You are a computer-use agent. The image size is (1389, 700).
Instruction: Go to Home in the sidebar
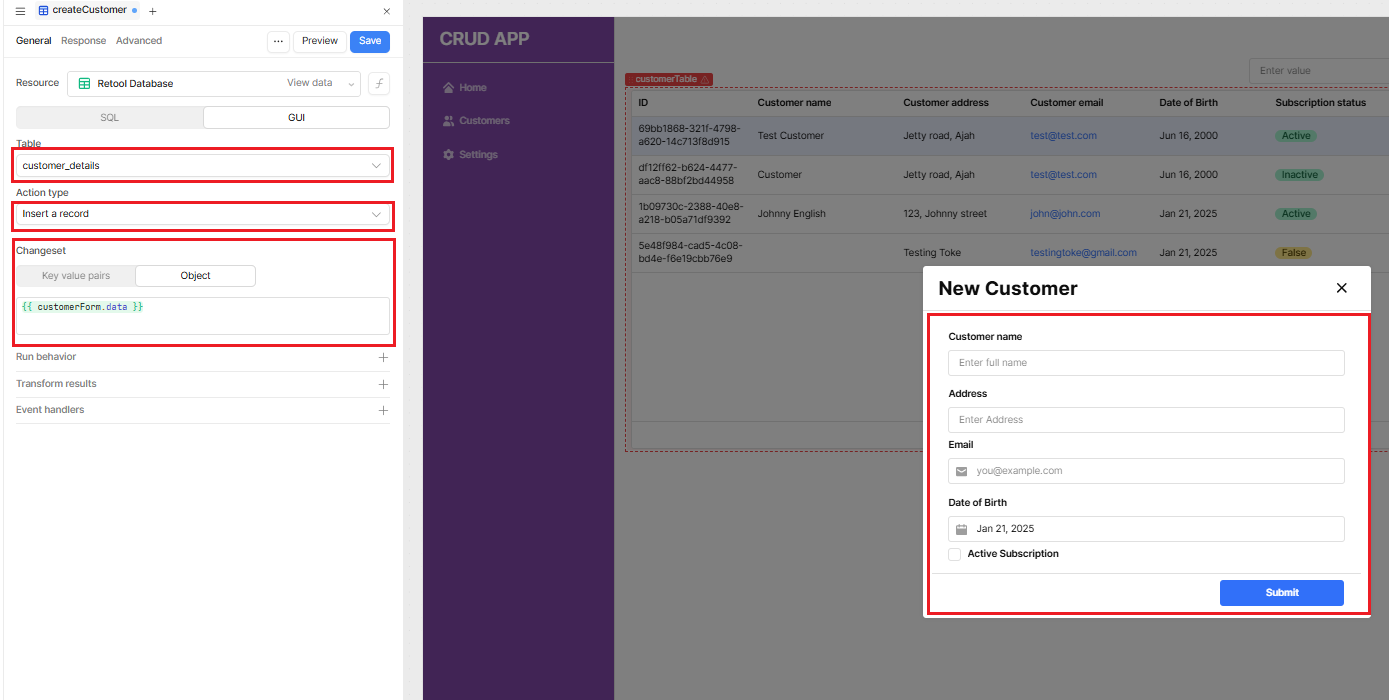click(x=472, y=88)
